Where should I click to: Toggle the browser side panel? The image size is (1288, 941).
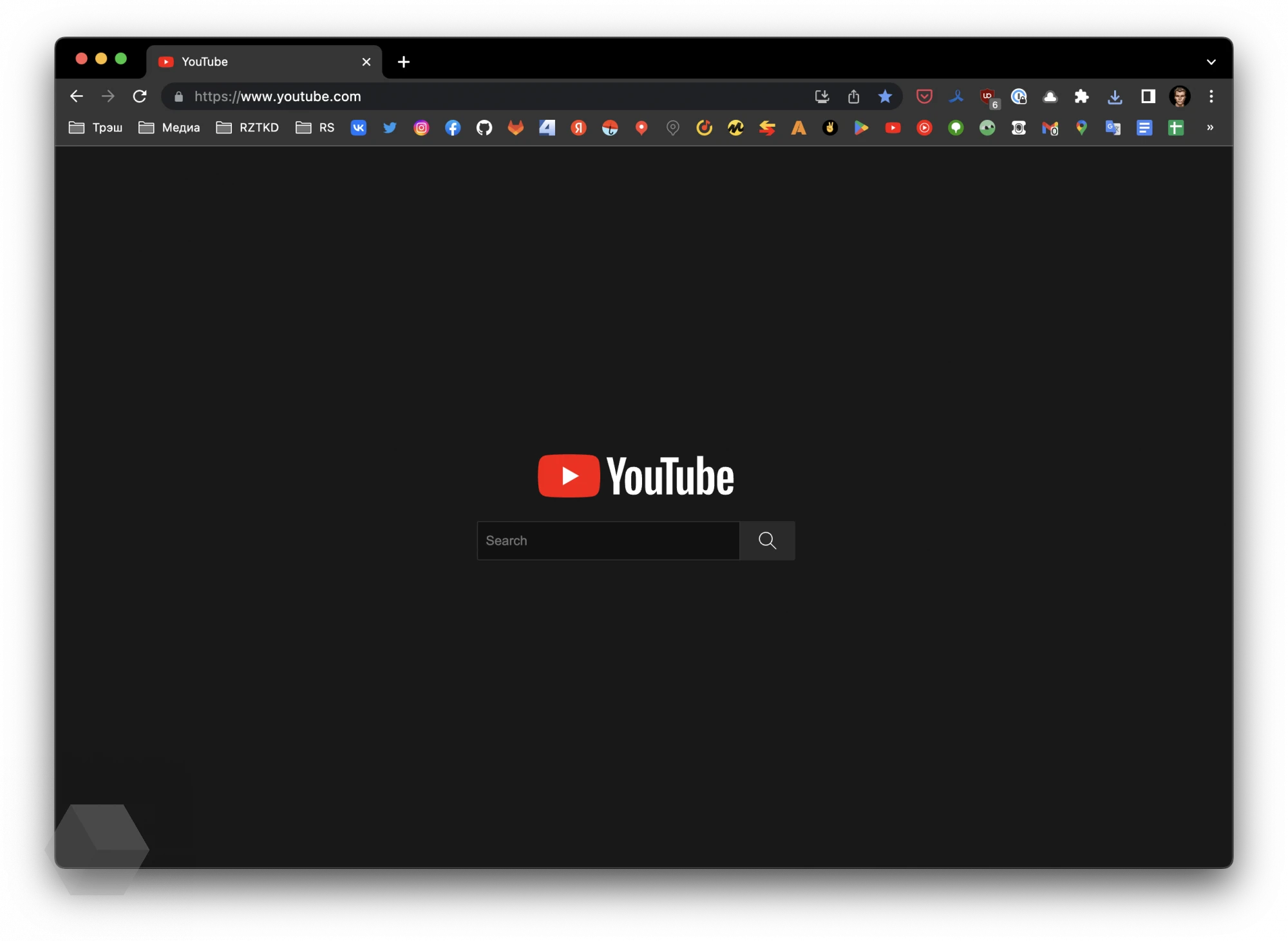(x=1148, y=97)
